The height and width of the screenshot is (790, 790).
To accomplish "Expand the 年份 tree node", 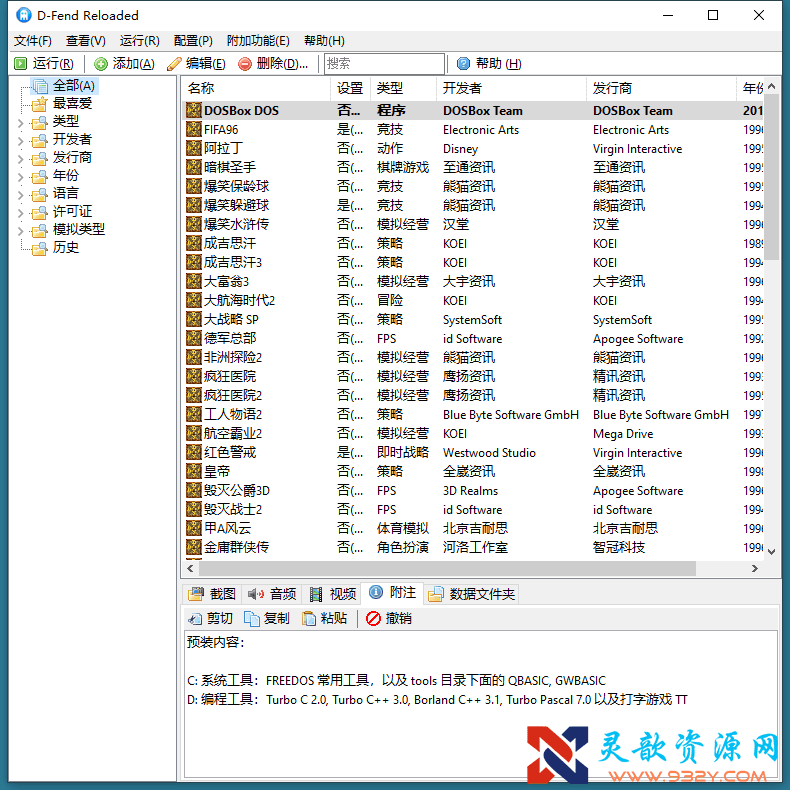I will click(x=21, y=177).
